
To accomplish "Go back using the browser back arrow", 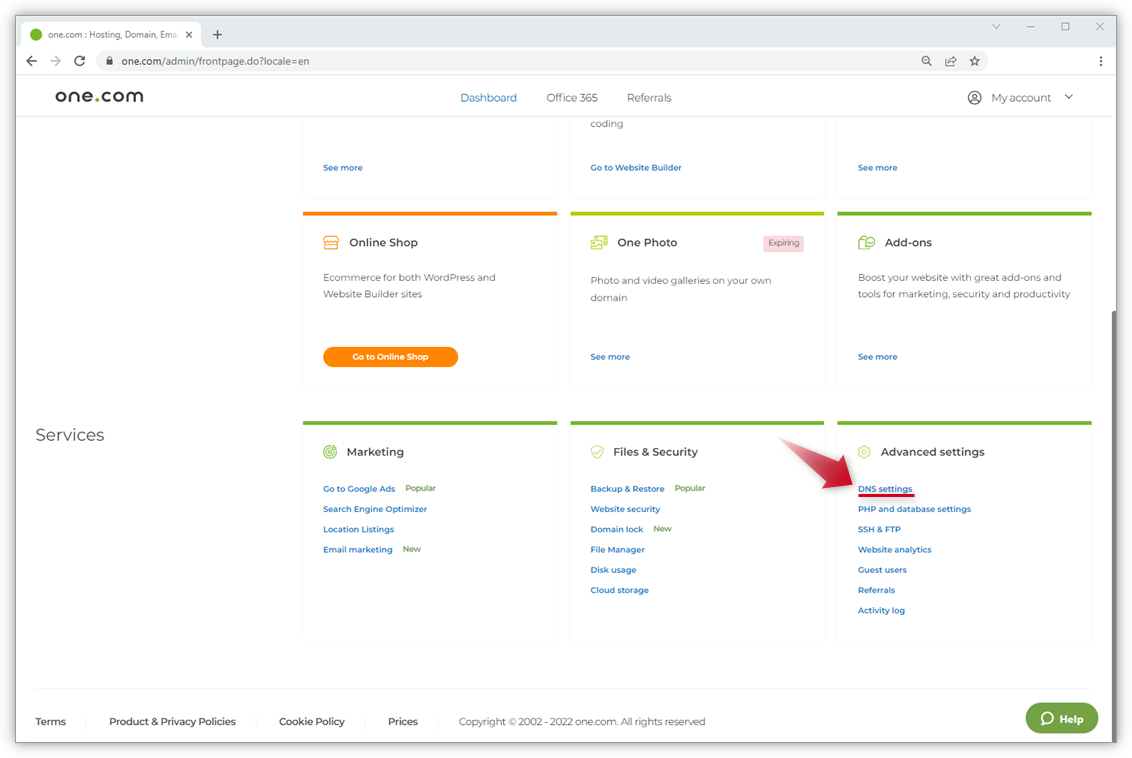I will click(32, 61).
